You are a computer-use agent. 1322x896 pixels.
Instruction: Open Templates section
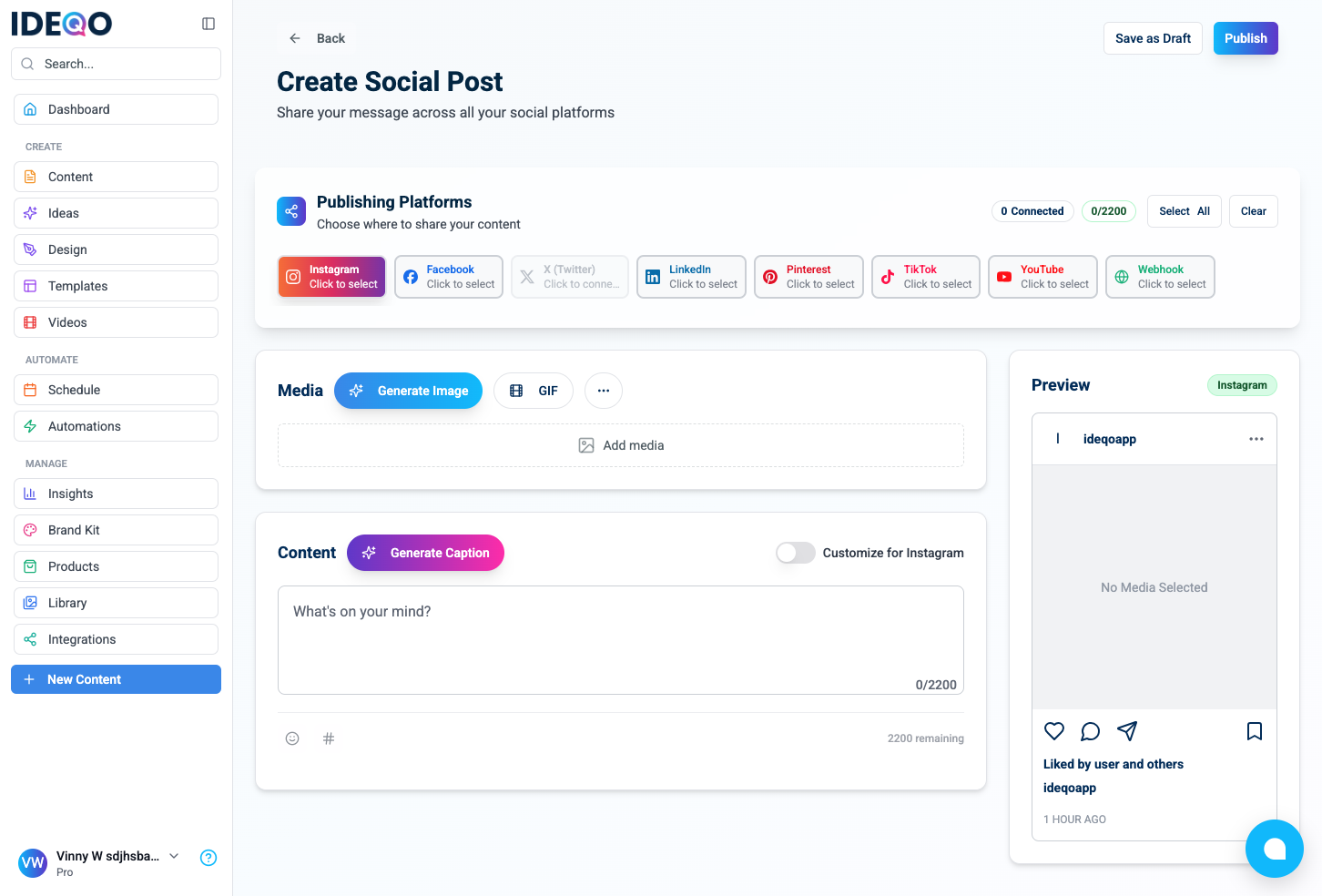pyautogui.click(x=116, y=286)
